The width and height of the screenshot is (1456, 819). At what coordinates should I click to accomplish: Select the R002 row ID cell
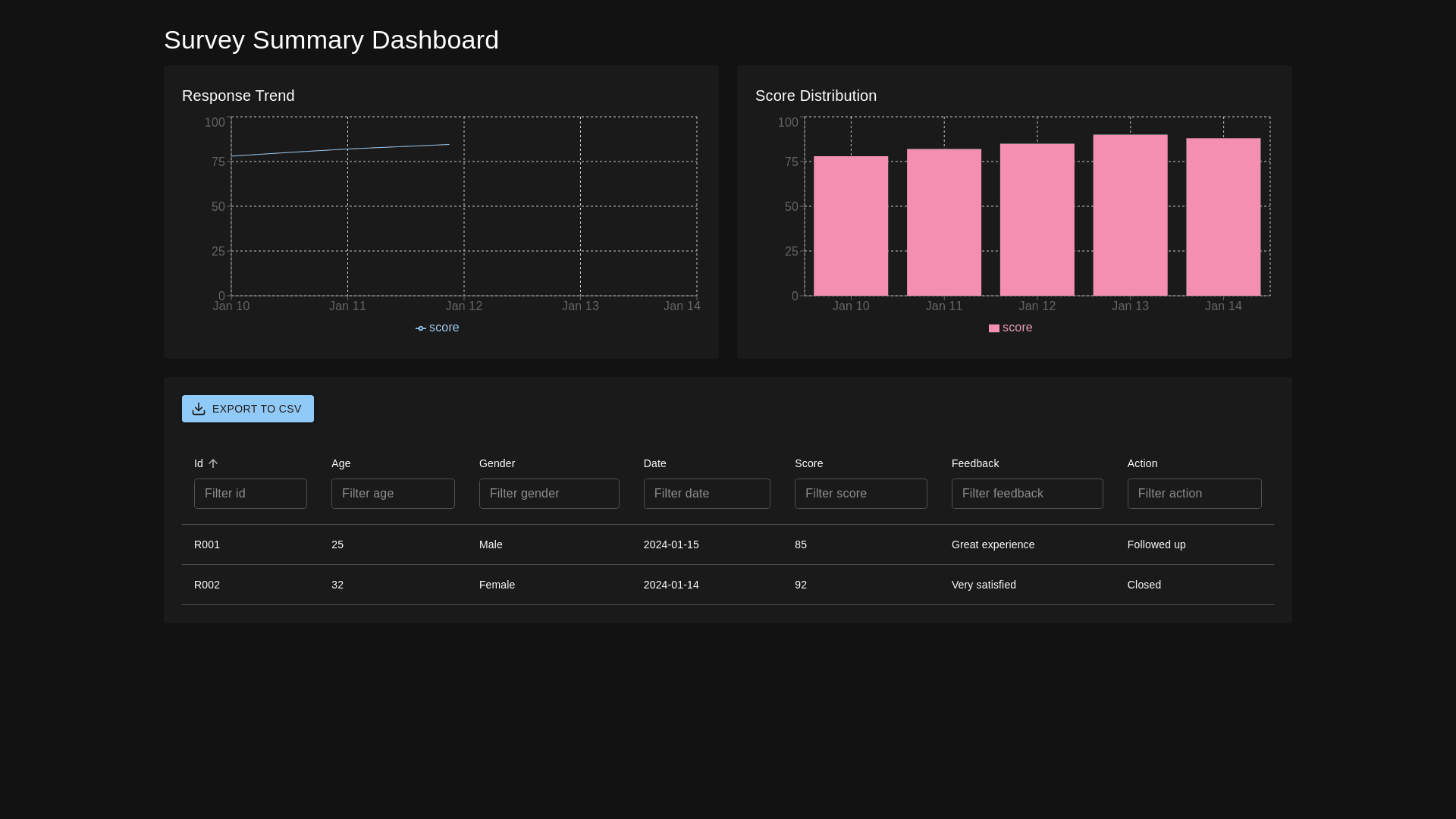tap(207, 585)
